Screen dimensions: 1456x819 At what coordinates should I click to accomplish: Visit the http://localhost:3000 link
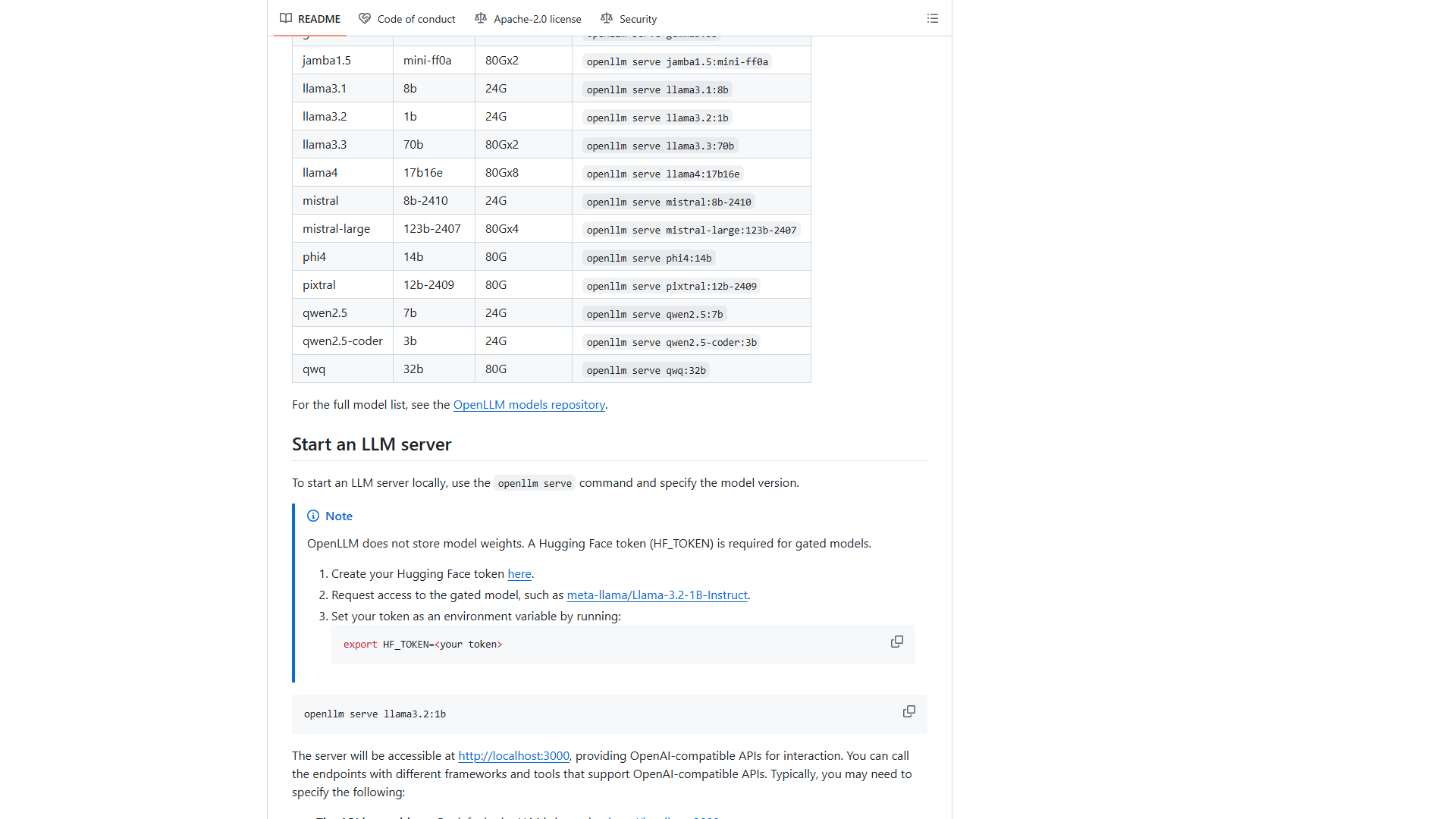513,756
